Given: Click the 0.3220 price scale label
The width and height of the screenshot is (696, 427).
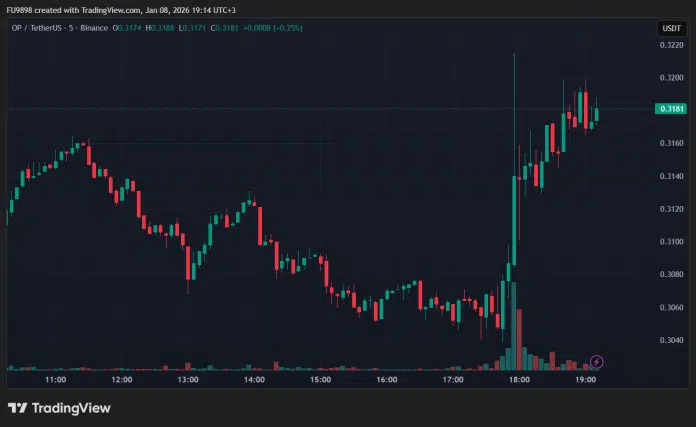Looking at the screenshot, I should (670, 46).
